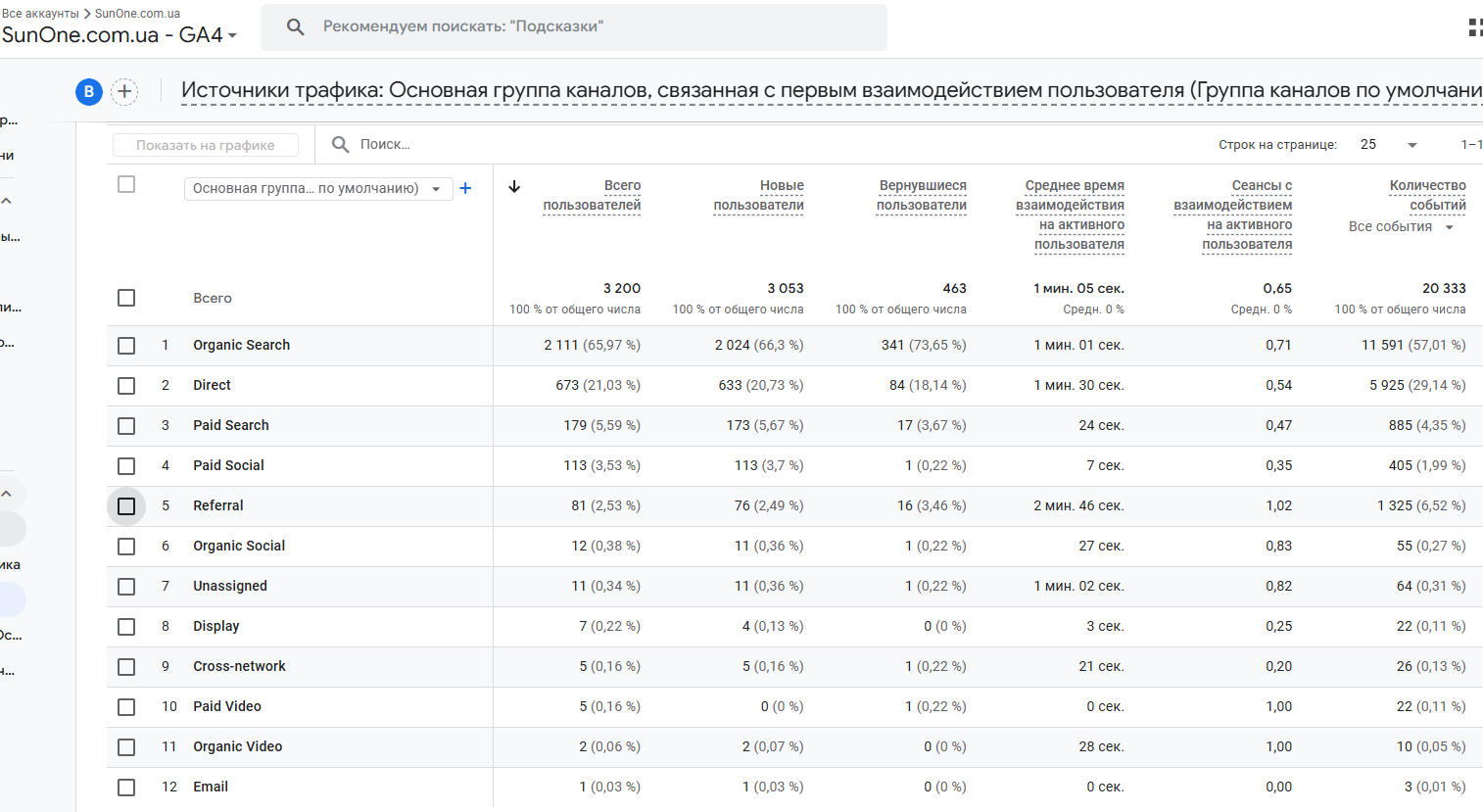Viewport: 1483px width, 812px height.
Task: Click the Показать на графике button
Action: pyautogui.click(x=206, y=145)
